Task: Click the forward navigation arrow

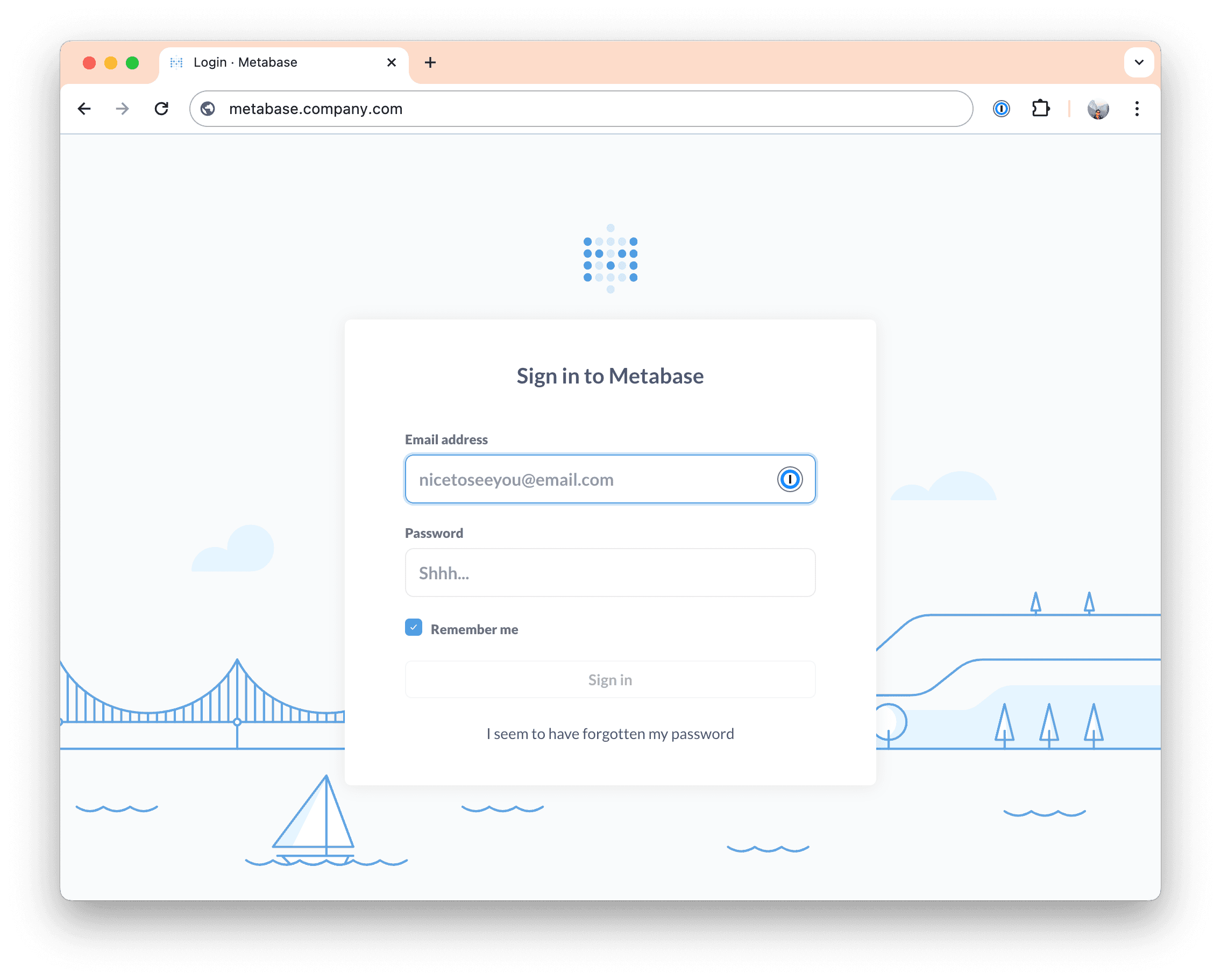Action: click(122, 108)
